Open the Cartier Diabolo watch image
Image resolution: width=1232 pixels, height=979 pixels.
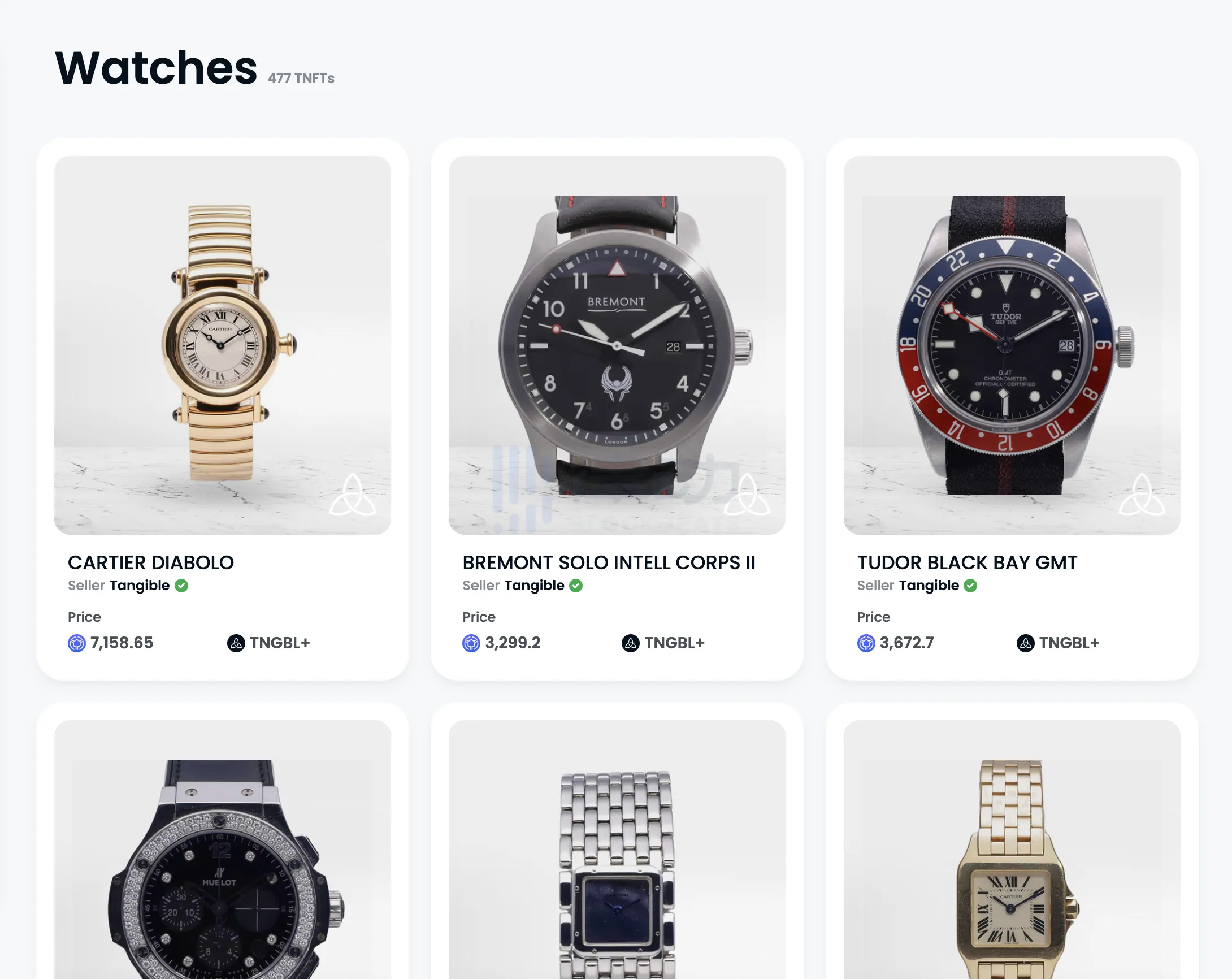pyautogui.click(x=222, y=345)
